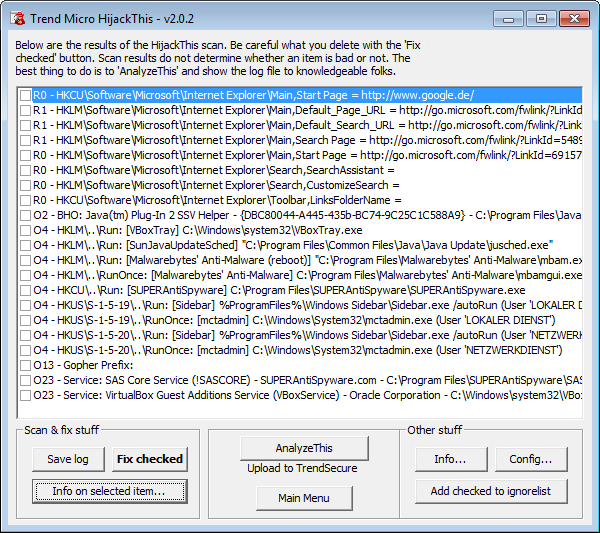This screenshot has height=533, width=600.
Task: Click Add checked to ignorelist
Action: coord(491,491)
